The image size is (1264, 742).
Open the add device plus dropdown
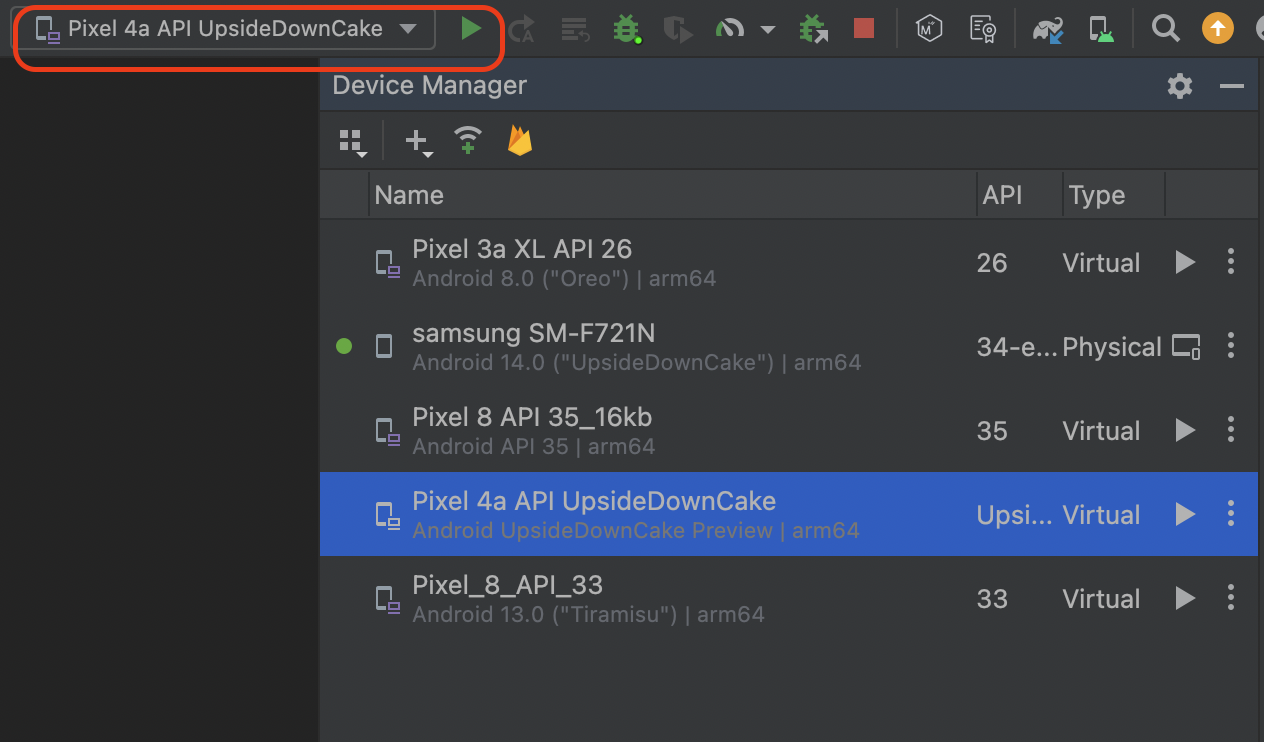(419, 142)
